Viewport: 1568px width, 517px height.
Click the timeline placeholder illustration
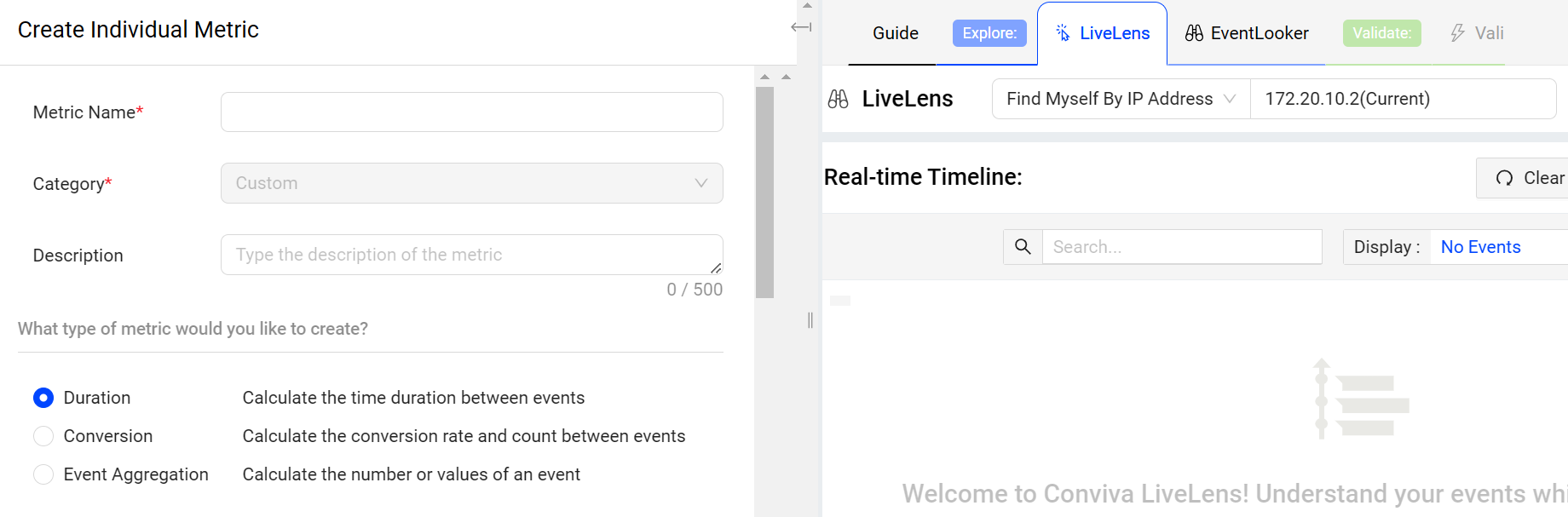[1360, 399]
